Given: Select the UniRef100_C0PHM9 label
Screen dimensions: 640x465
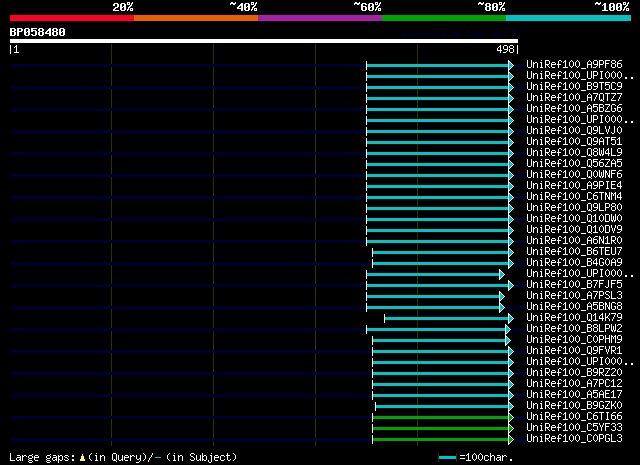Looking at the screenshot, I should pyautogui.click(x=574, y=340).
